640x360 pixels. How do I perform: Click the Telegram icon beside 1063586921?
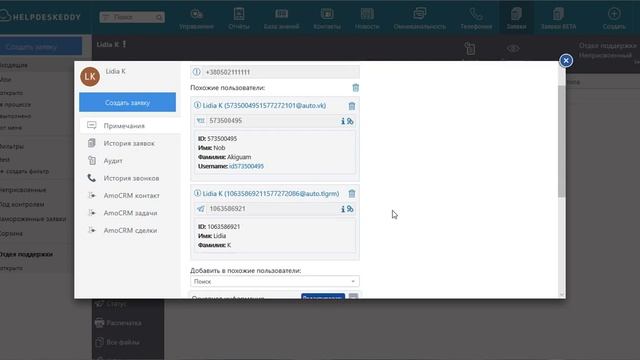click(x=200, y=209)
